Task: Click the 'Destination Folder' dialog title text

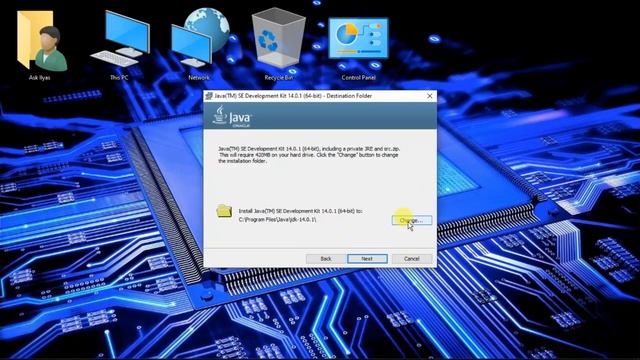Action: [349, 96]
